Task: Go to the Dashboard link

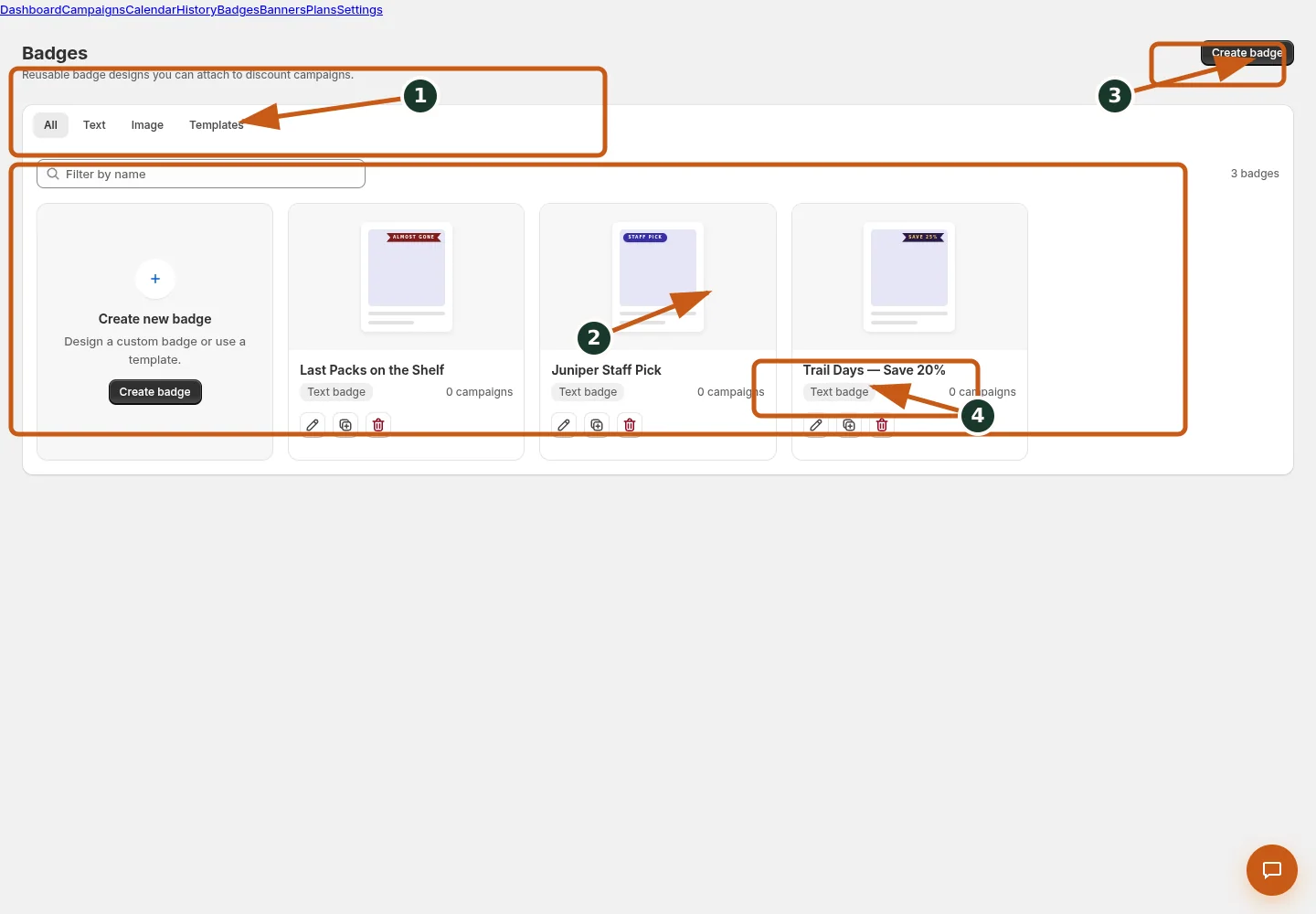Action: pos(31,10)
